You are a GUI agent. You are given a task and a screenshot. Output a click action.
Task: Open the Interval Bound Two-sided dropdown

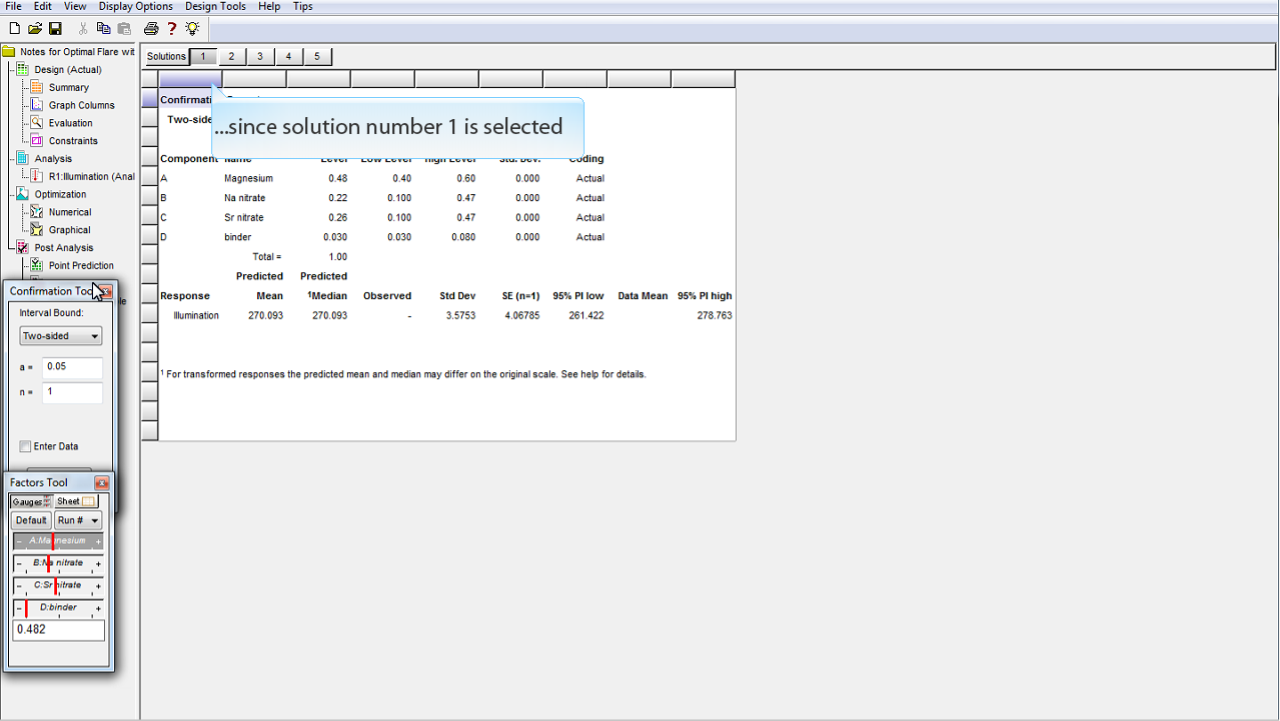[x=61, y=336]
